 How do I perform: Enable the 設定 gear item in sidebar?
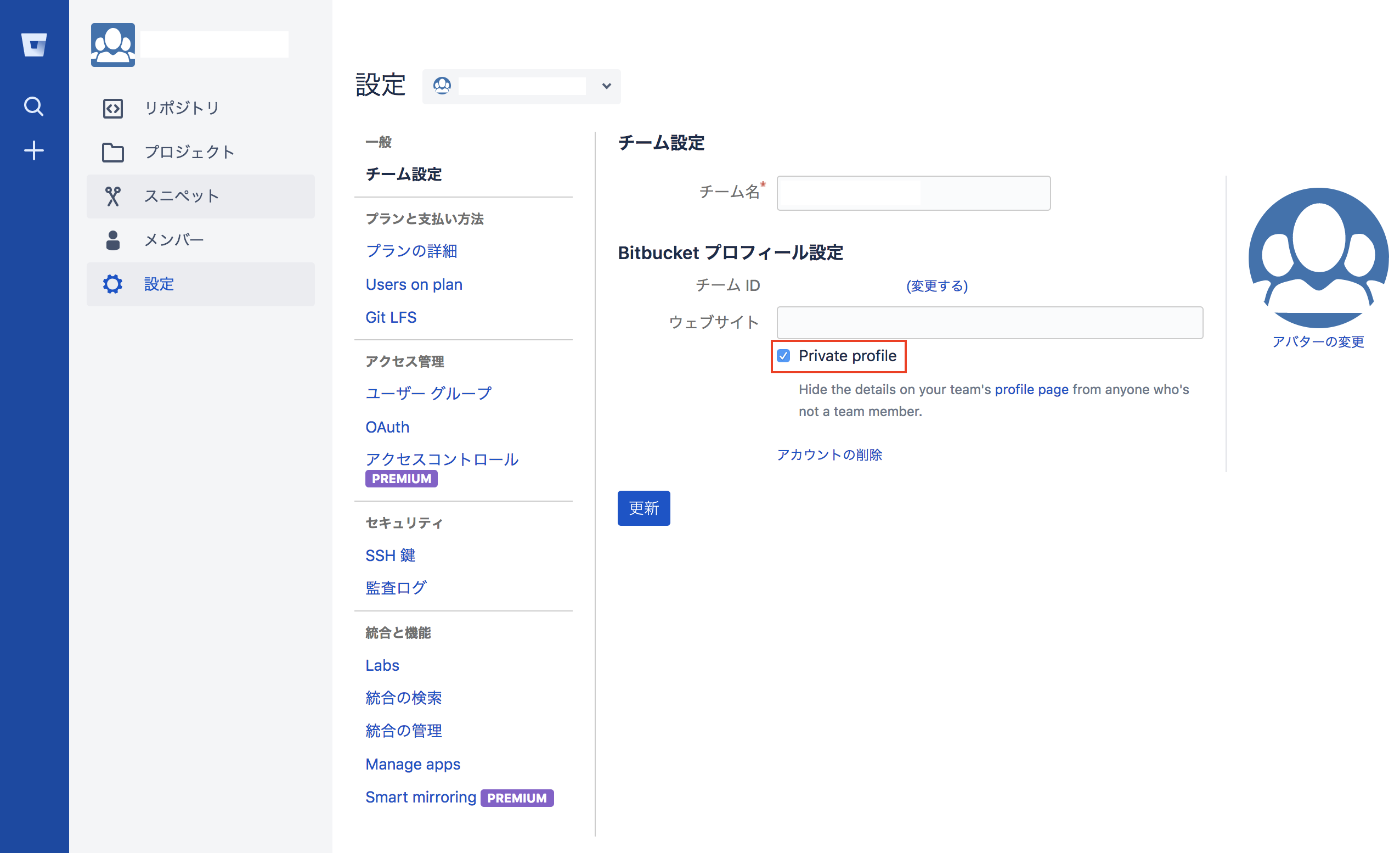[x=159, y=284]
